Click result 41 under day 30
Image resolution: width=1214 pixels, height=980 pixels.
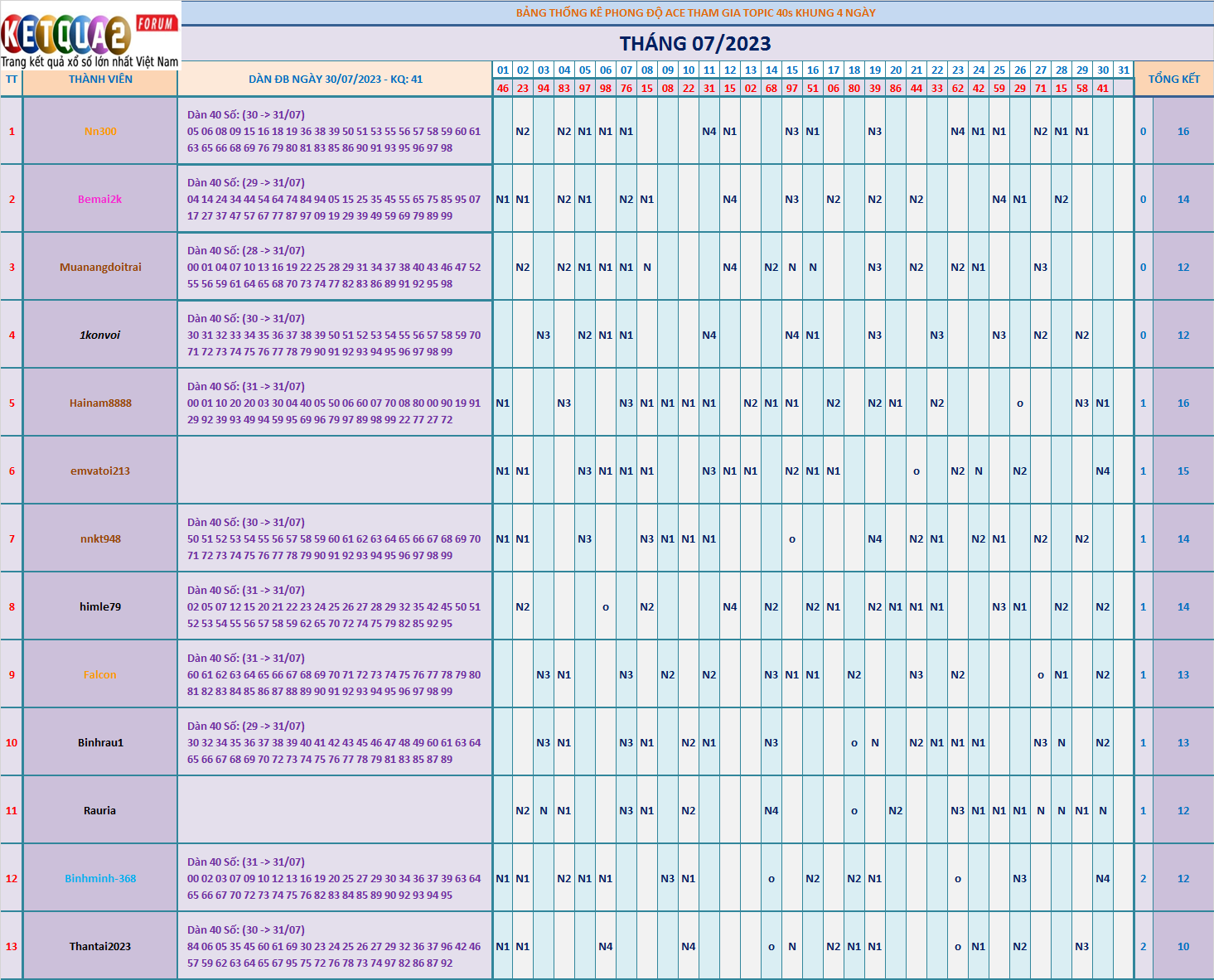(1103, 88)
